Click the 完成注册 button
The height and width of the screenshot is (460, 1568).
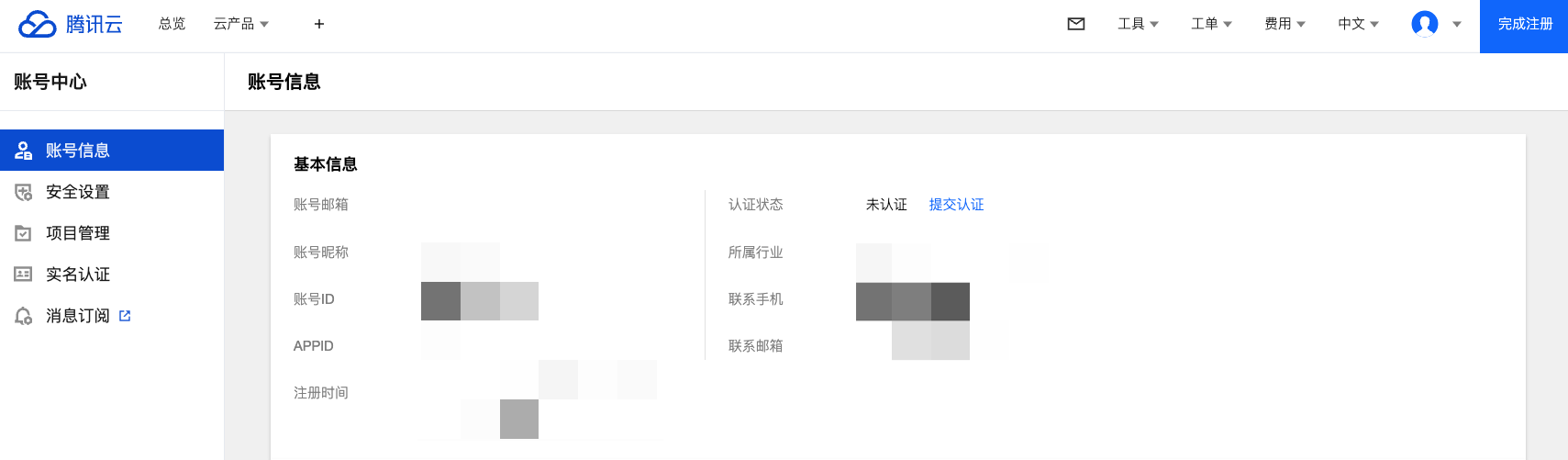pos(1524,25)
